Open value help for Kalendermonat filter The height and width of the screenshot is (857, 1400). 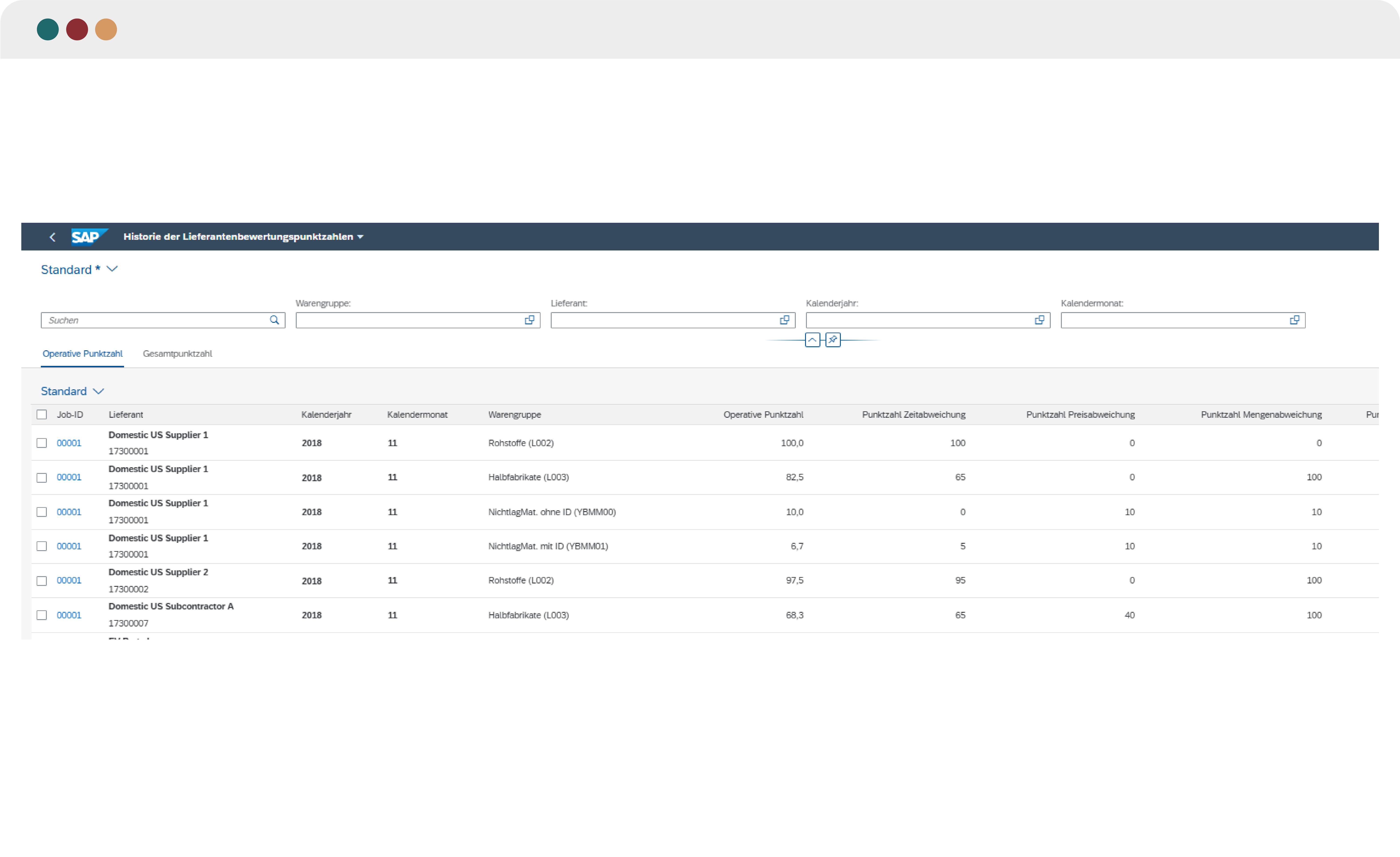[1295, 320]
